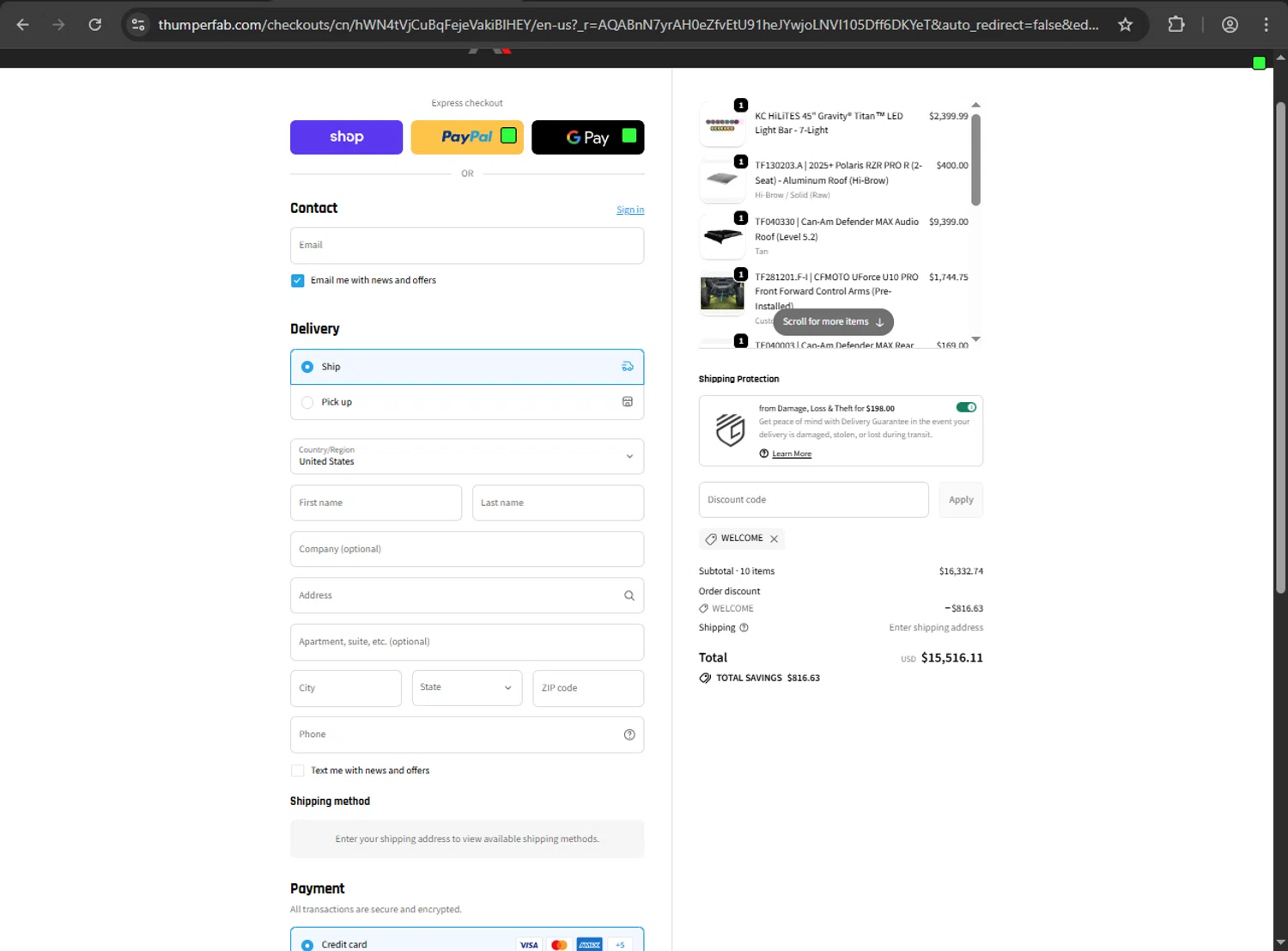Click the Email input field
The image size is (1288, 951).
click(x=467, y=246)
